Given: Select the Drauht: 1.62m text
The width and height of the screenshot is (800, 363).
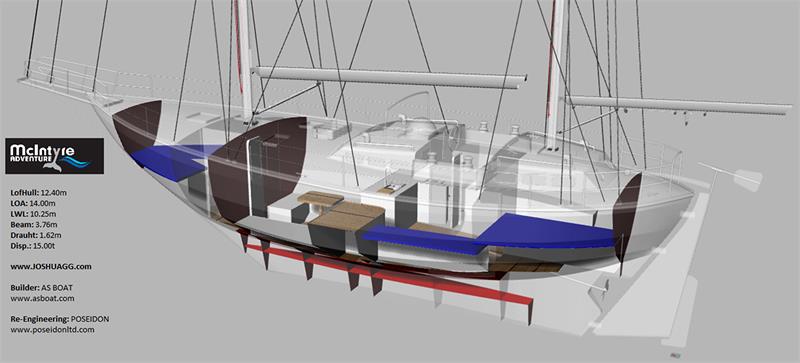Looking at the screenshot, I should (36, 235).
